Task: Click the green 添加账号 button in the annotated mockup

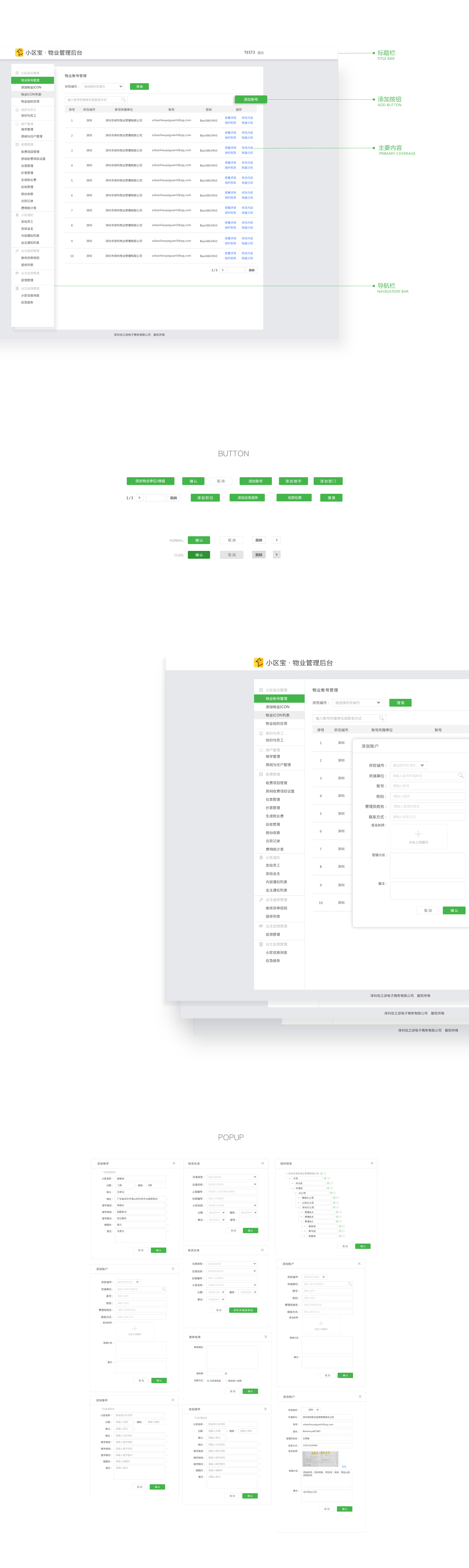Action: pos(250,99)
